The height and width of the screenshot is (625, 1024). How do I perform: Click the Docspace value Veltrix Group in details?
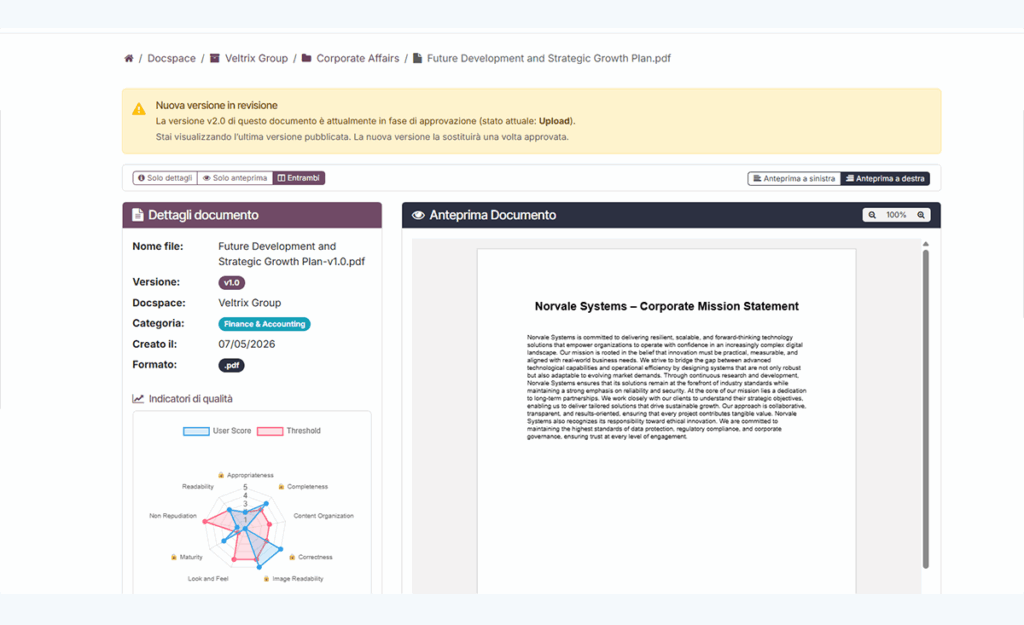point(249,303)
